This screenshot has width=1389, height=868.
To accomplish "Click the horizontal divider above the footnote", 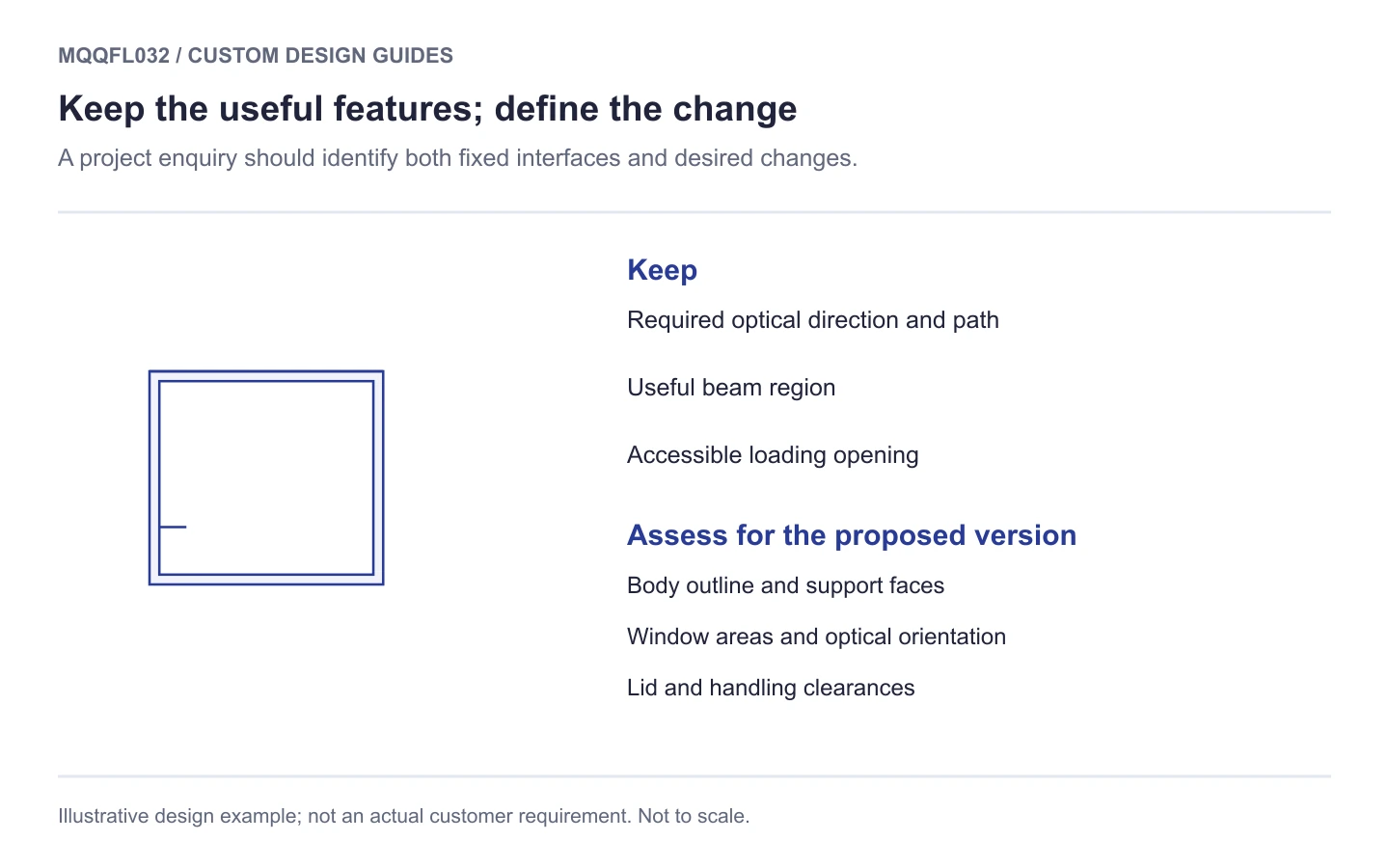I will 694,776.
